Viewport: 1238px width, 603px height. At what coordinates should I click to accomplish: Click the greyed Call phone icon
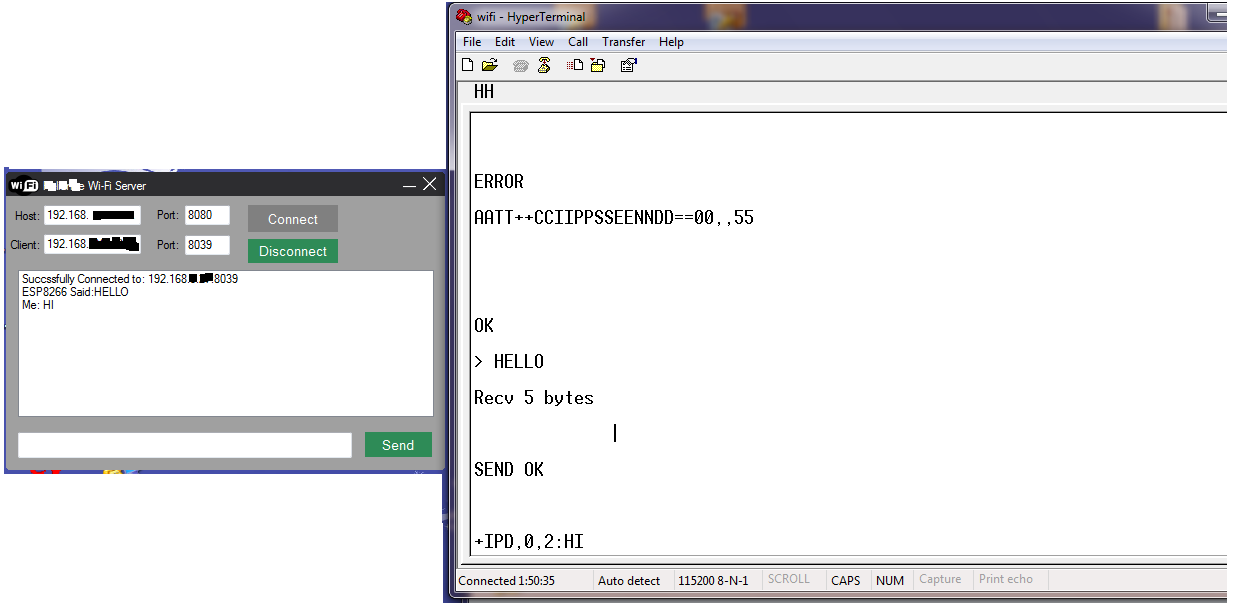520,65
